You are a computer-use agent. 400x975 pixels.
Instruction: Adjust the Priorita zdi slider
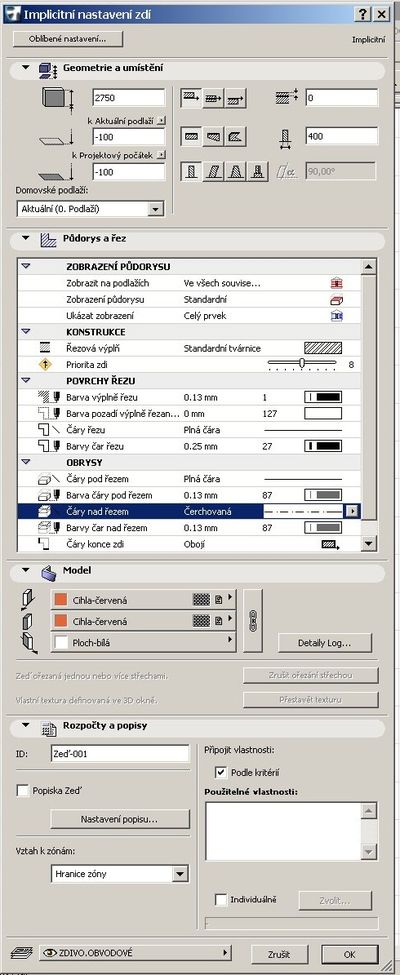pos(302,363)
